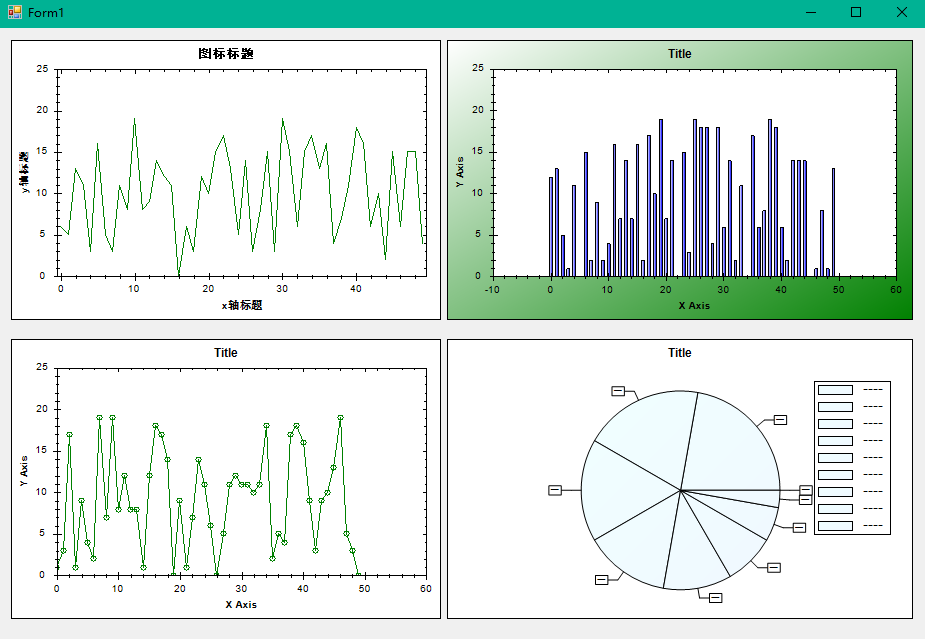
Task: Click the rightmost bar in the bar chart
Action: click(834, 222)
